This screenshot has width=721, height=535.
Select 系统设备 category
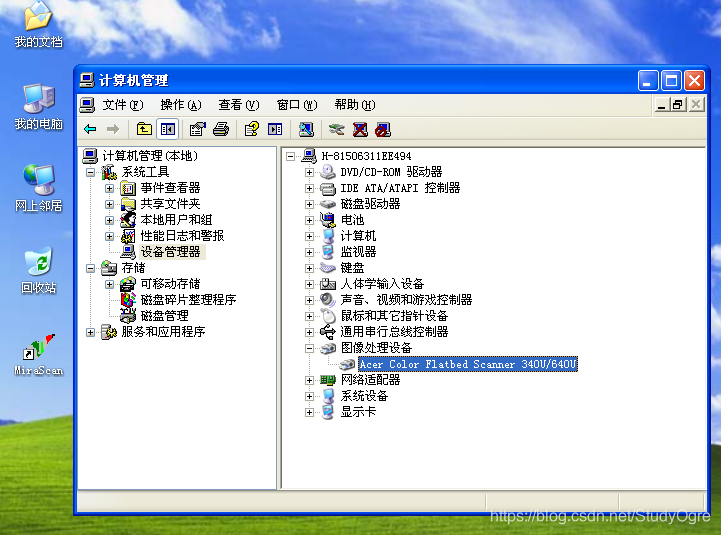(364, 396)
